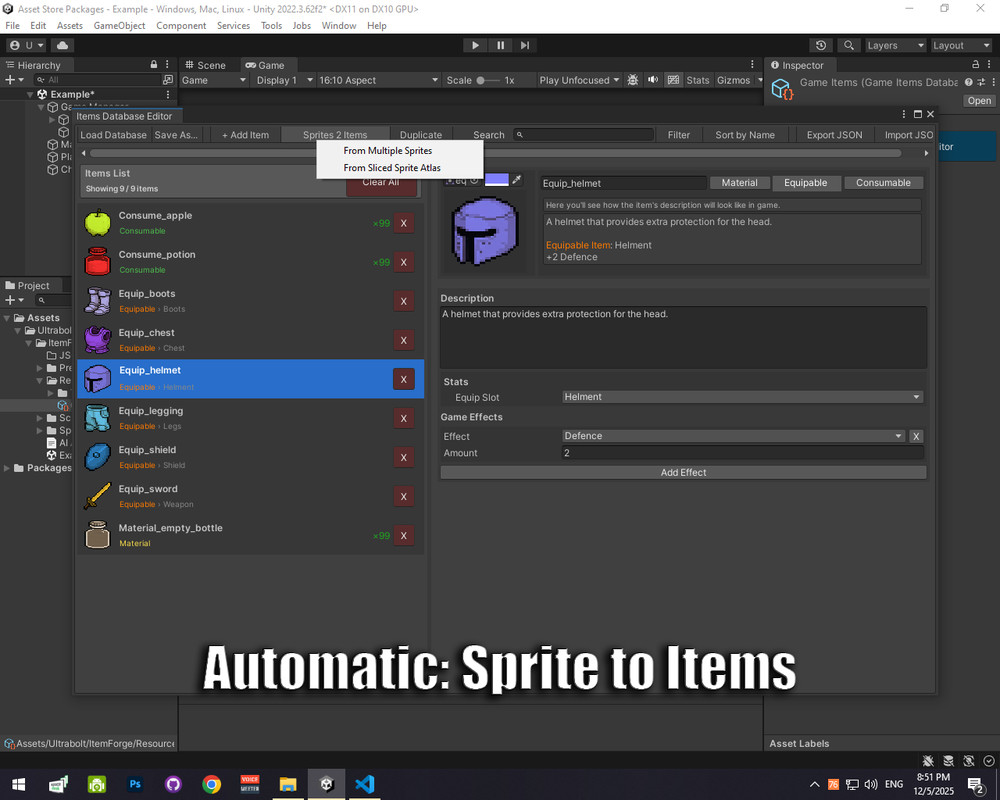Select the Equip_sword item in the list
This screenshot has width=1000, height=800.
(200, 493)
